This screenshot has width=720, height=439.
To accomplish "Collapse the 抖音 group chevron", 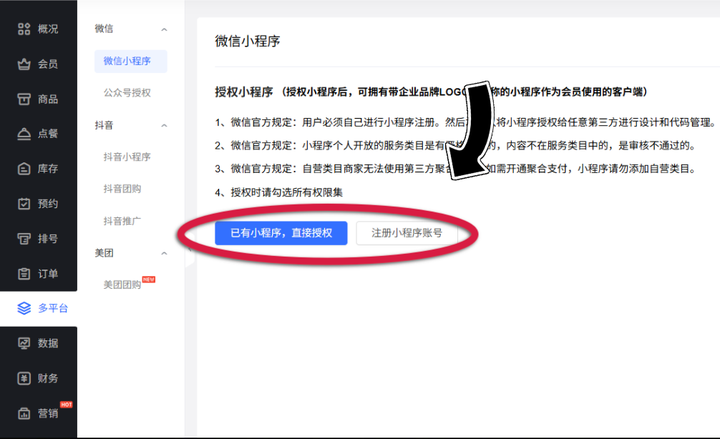I will pos(164,125).
